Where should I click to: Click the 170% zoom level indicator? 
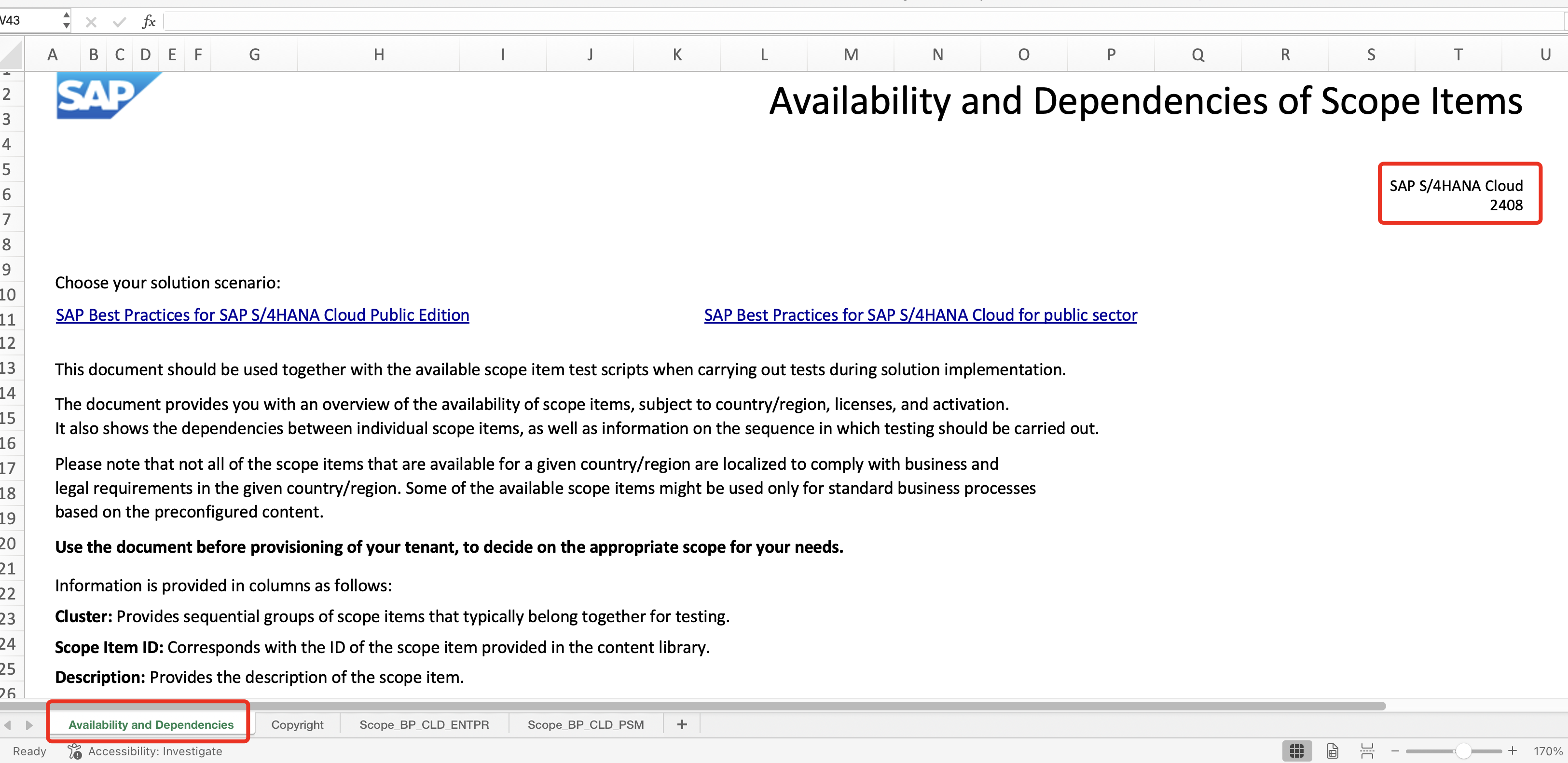coord(1544,750)
